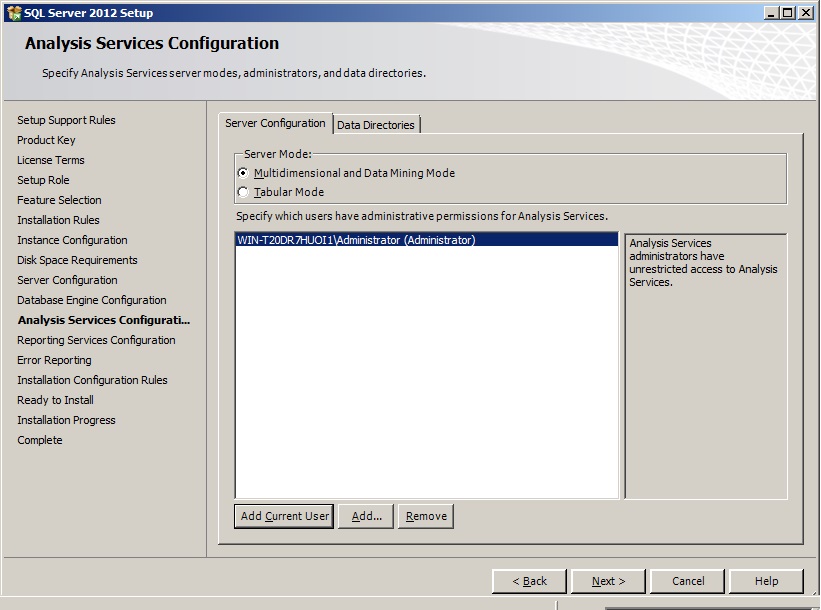This screenshot has height=610, width=821.
Task: Switch to the Data Directories tab
Action: (x=378, y=123)
